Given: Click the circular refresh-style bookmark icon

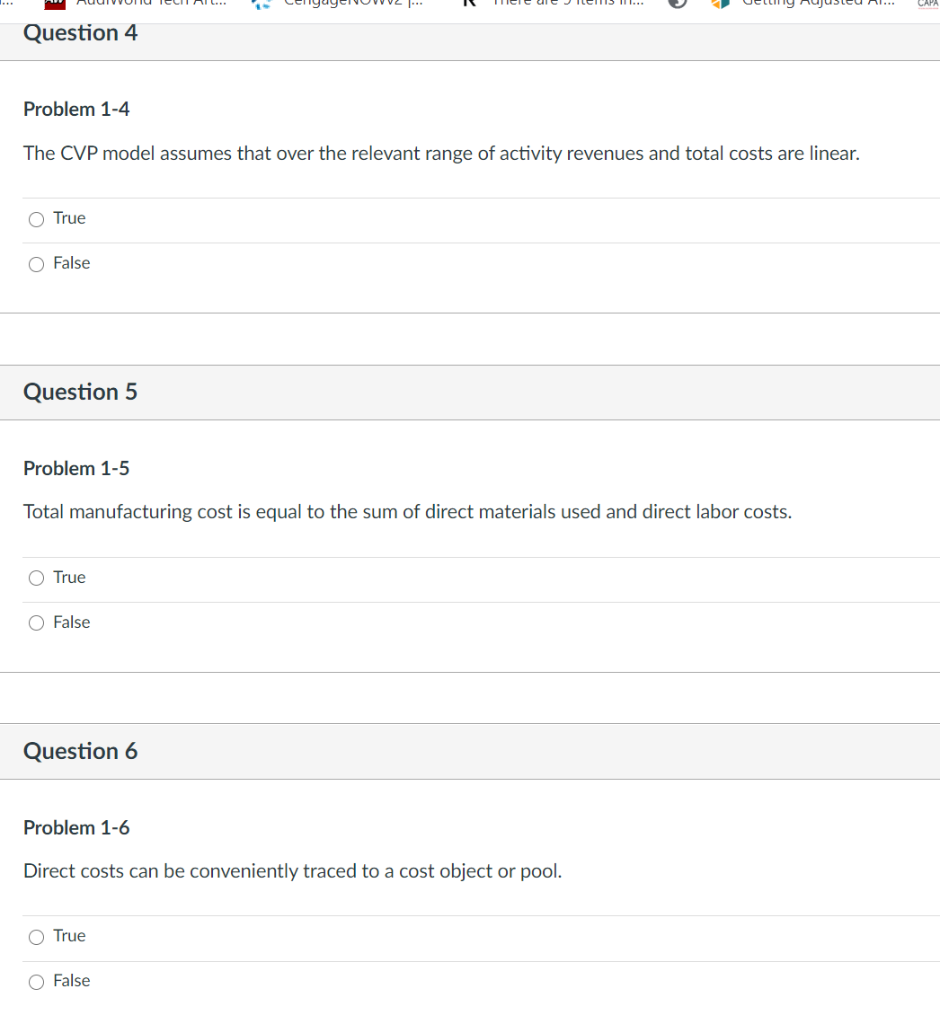Looking at the screenshot, I should tap(678, 4).
